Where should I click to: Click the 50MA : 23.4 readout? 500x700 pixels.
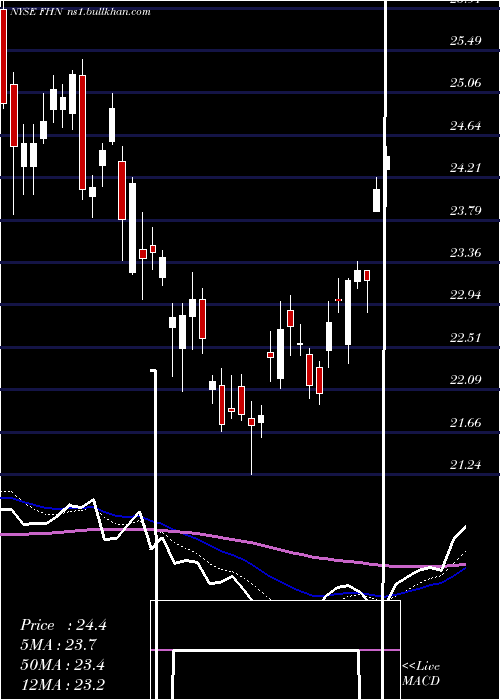(63, 664)
